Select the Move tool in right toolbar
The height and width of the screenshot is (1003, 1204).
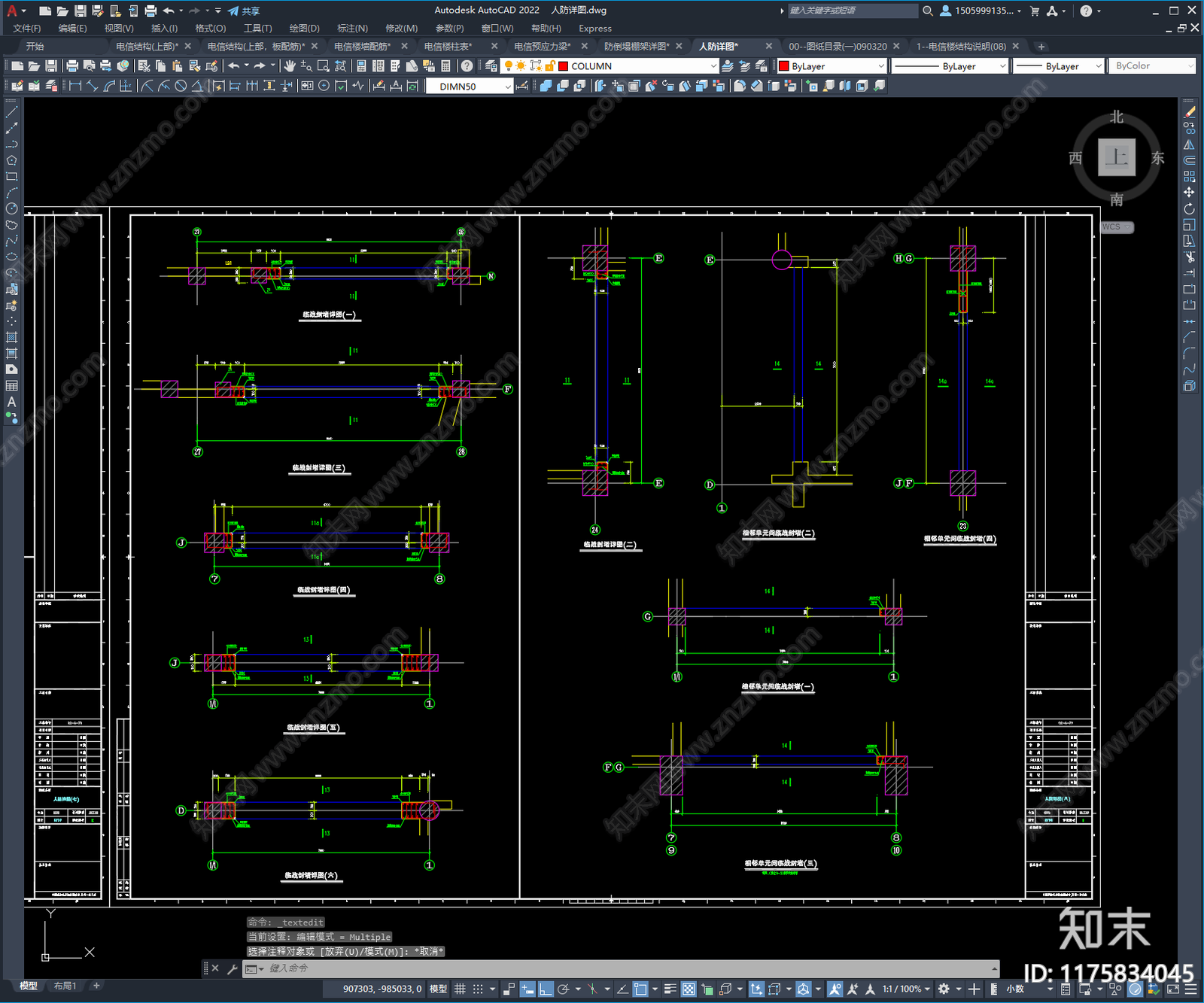pyautogui.click(x=1190, y=193)
